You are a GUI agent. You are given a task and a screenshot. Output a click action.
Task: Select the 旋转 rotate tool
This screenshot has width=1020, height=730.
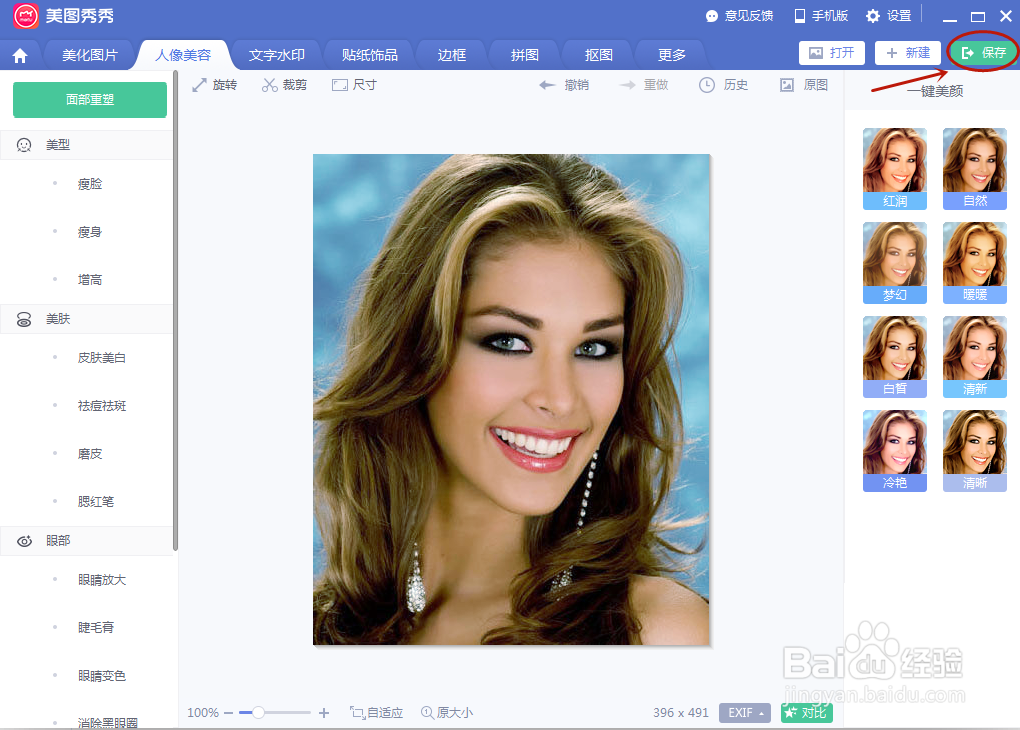click(x=215, y=85)
